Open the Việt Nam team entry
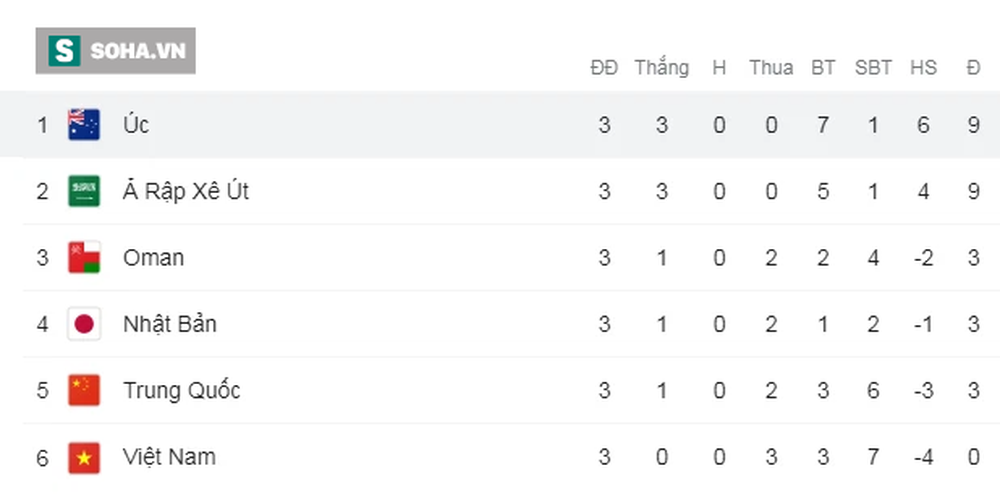 [169, 457]
